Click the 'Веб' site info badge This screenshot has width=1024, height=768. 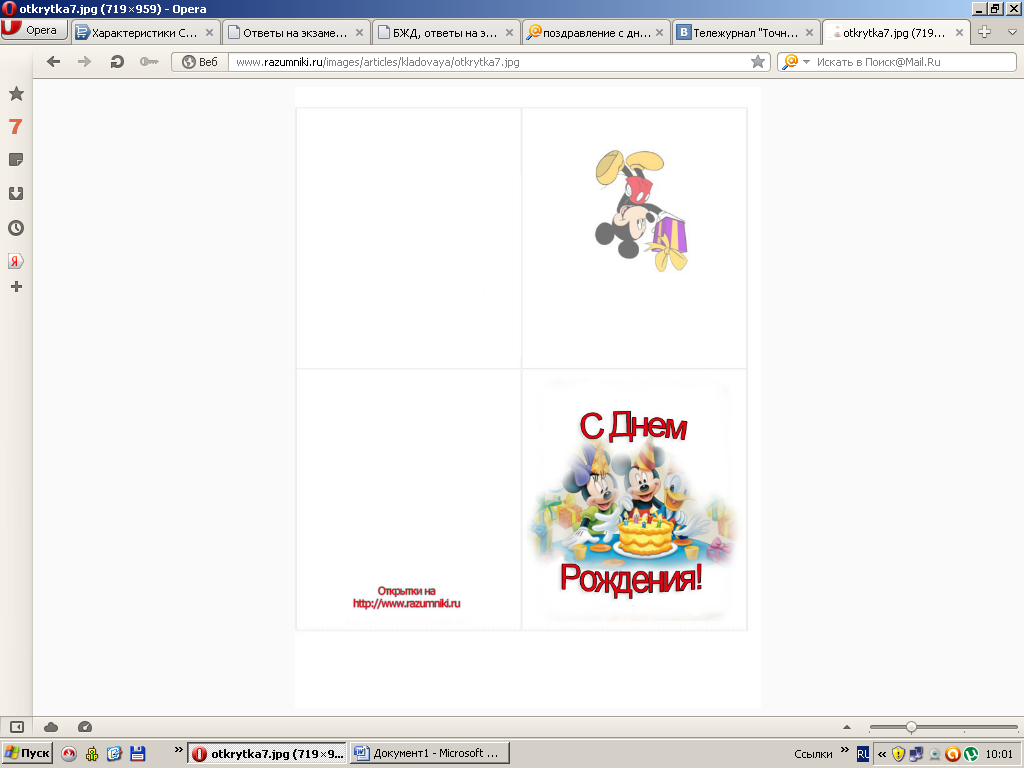point(200,62)
